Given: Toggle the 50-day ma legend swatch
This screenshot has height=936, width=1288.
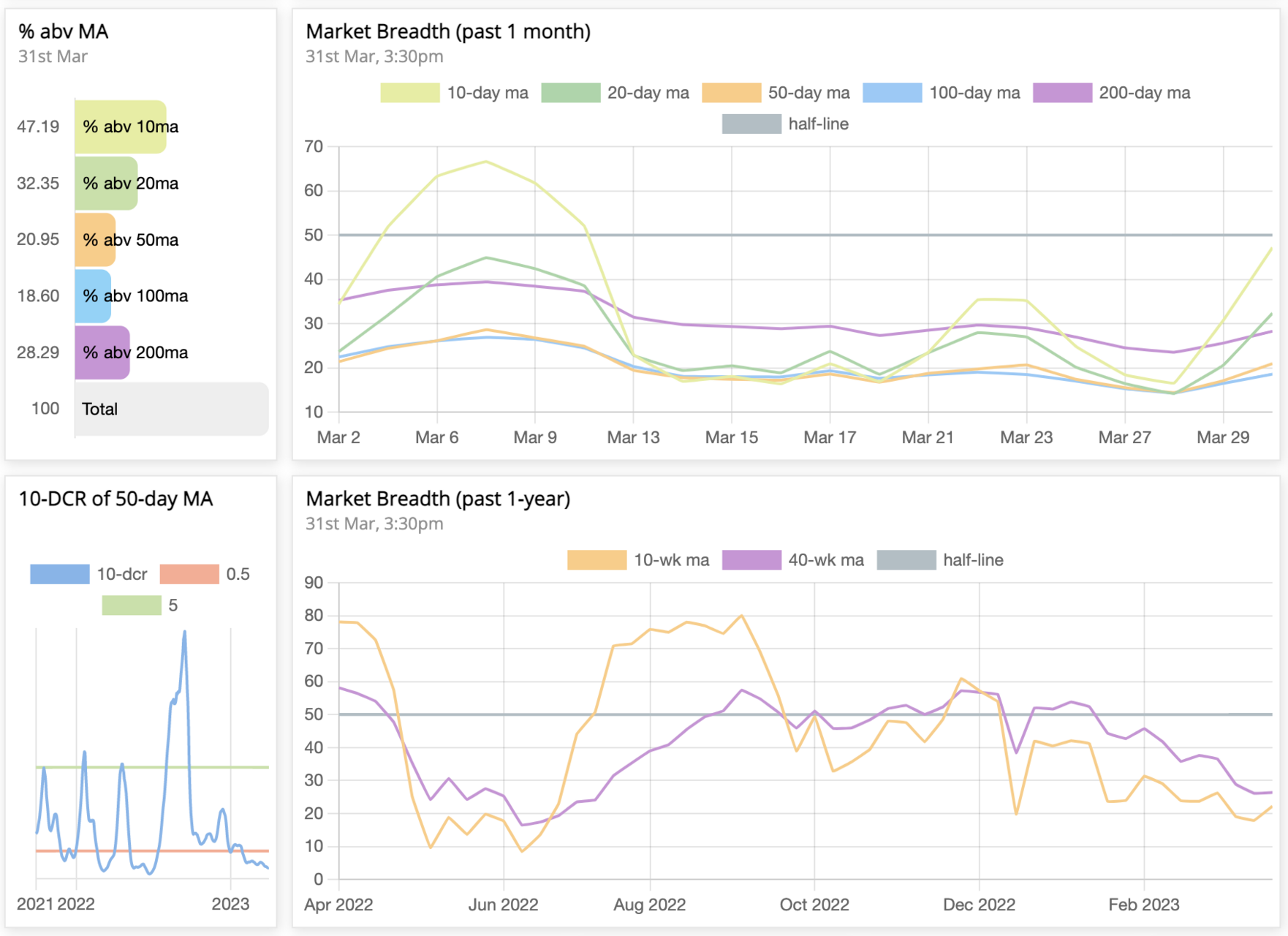Looking at the screenshot, I should coord(732,93).
